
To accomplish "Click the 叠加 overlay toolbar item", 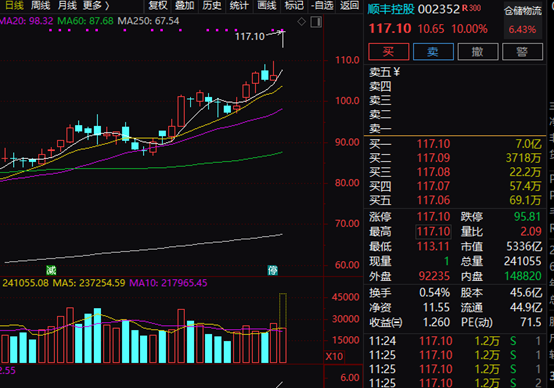I will 184,5.
